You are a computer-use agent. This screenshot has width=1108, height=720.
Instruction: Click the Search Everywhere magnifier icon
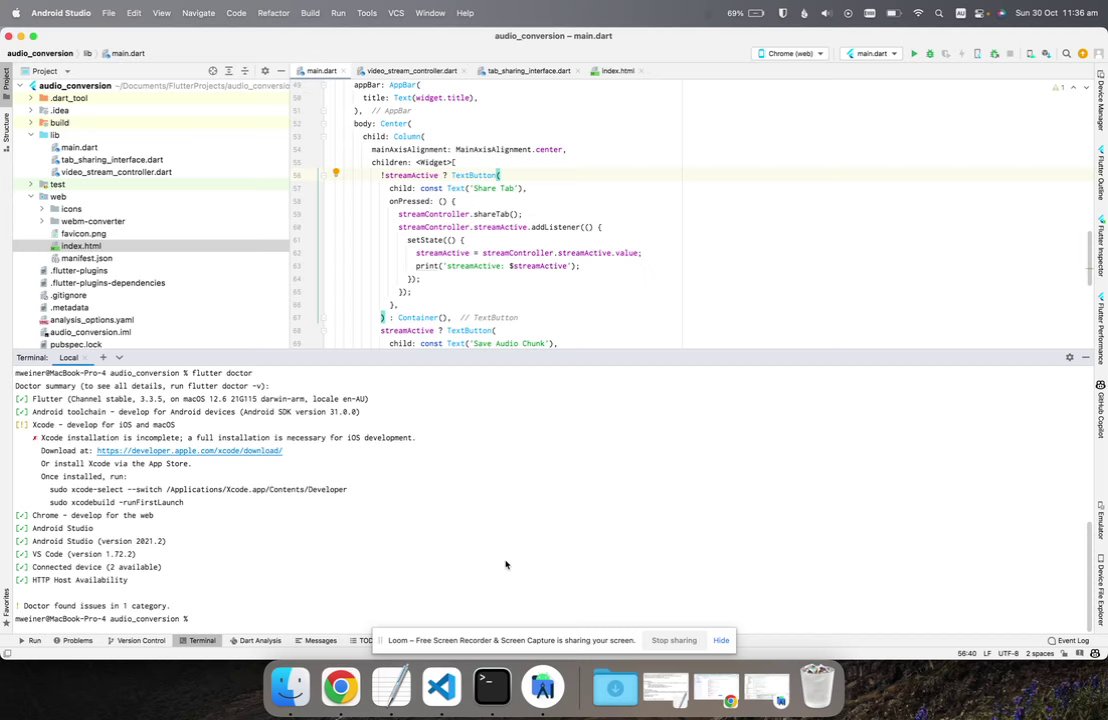click(x=1066, y=54)
